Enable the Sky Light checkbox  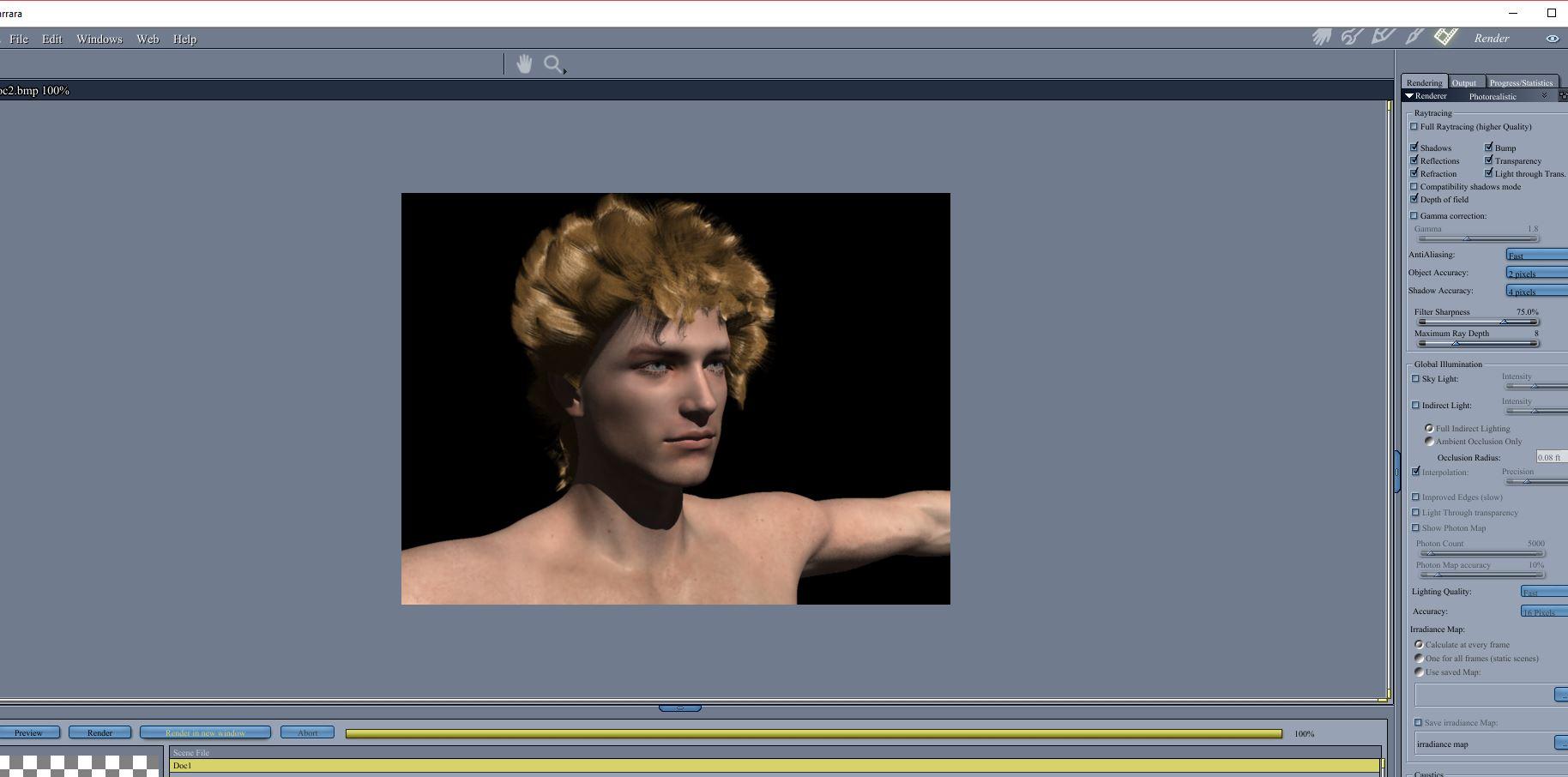point(1416,378)
